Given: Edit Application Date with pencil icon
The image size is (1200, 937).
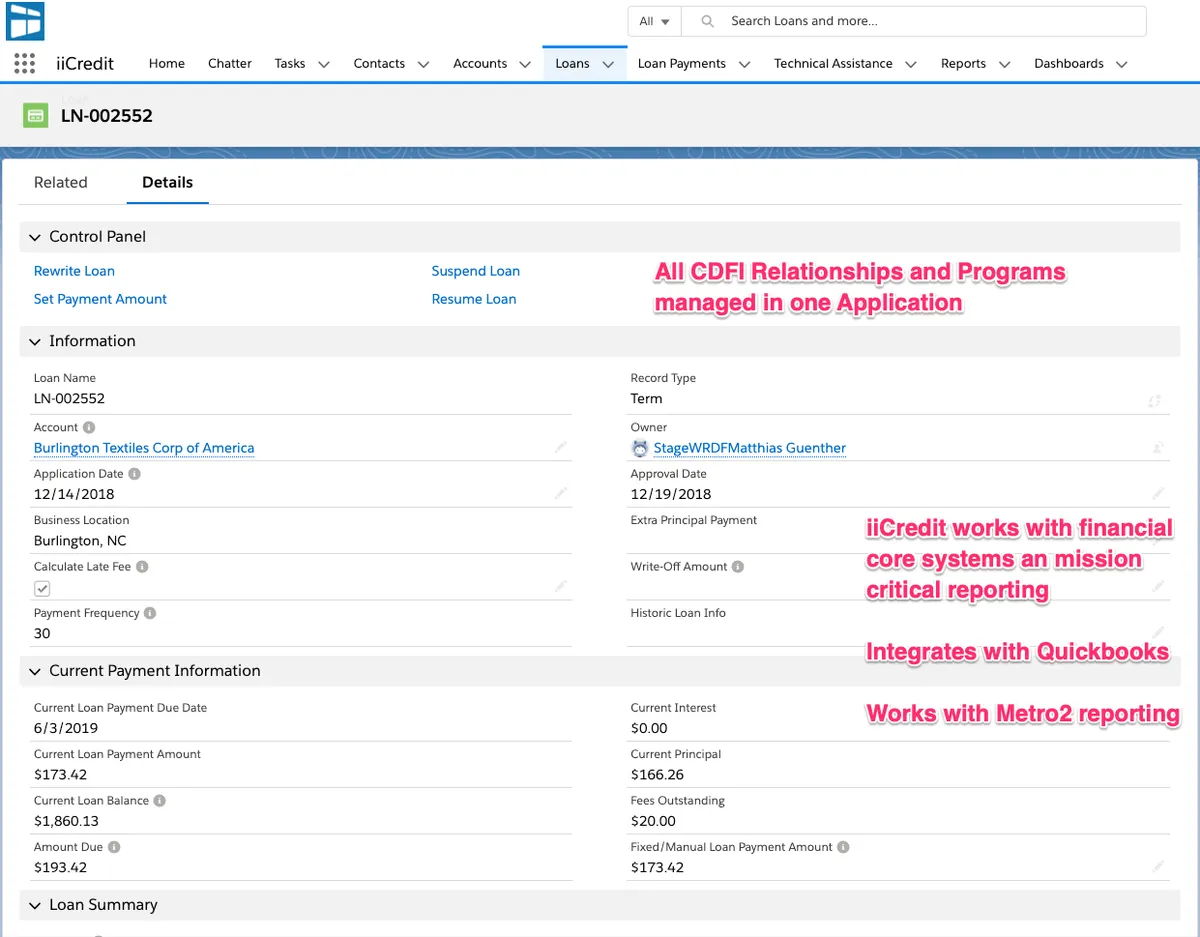Looking at the screenshot, I should coord(561,493).
